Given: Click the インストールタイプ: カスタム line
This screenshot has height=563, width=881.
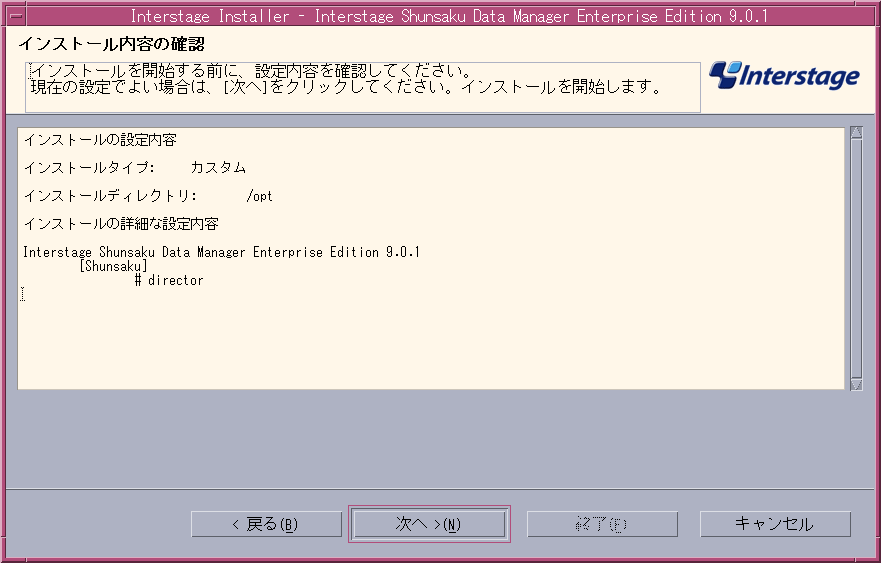Looking at the screenshot, I should (135, 167).
